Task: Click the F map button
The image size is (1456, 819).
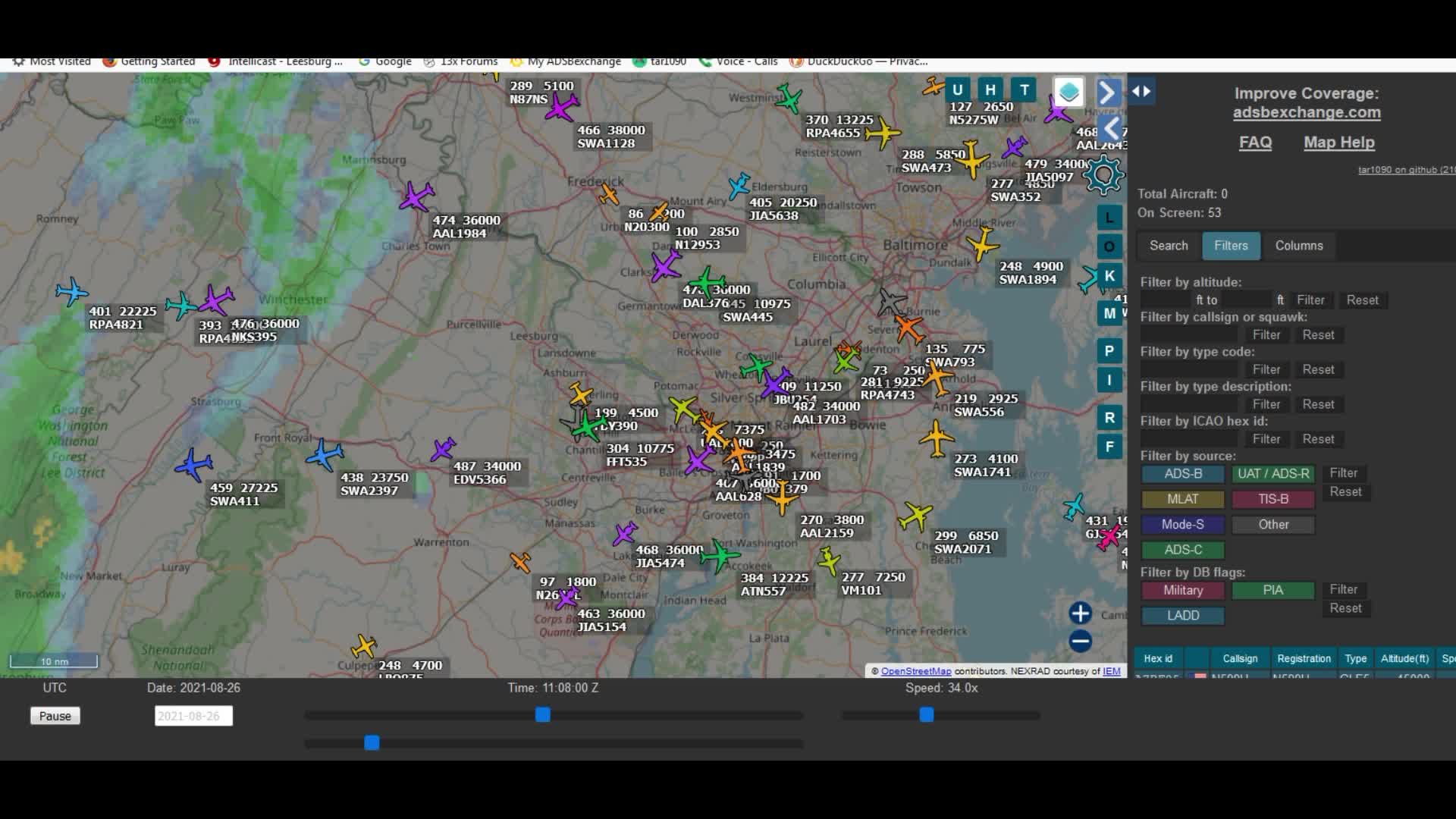Action: (x=1109, y=447)
